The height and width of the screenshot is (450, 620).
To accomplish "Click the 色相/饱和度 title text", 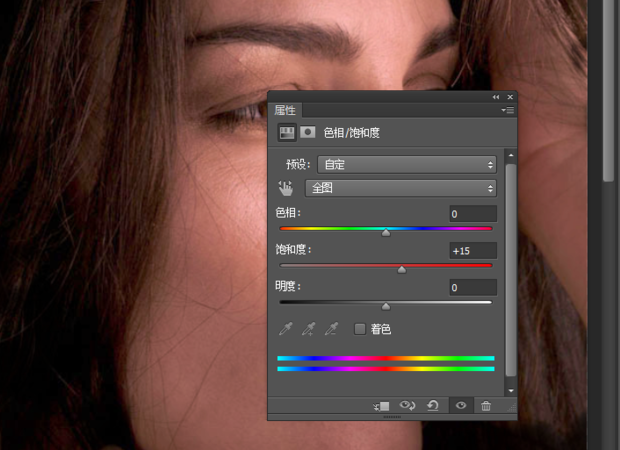I will (352, 133).
